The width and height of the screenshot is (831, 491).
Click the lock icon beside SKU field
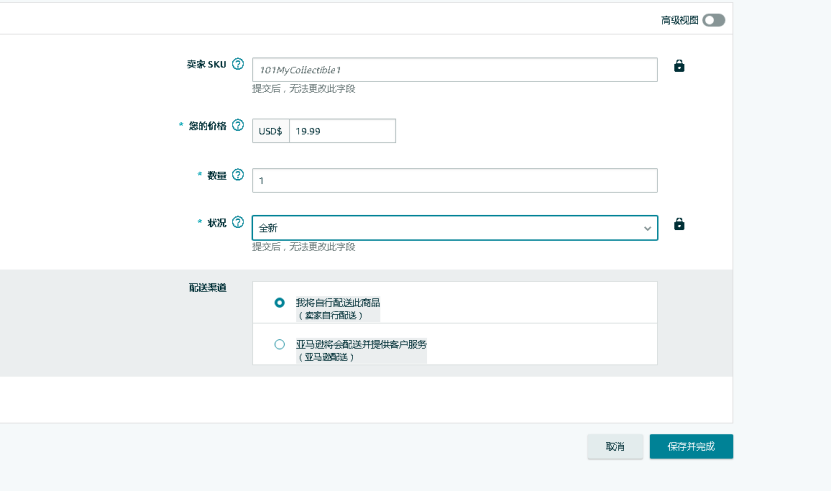click(679, 66)
